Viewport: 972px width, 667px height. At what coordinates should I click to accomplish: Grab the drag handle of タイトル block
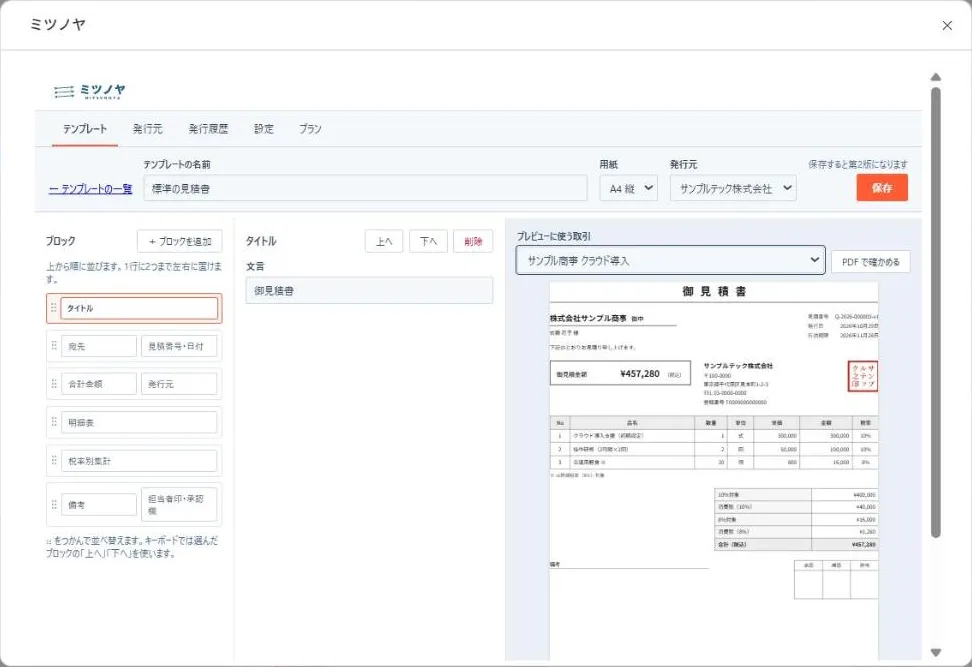[54, 308]
